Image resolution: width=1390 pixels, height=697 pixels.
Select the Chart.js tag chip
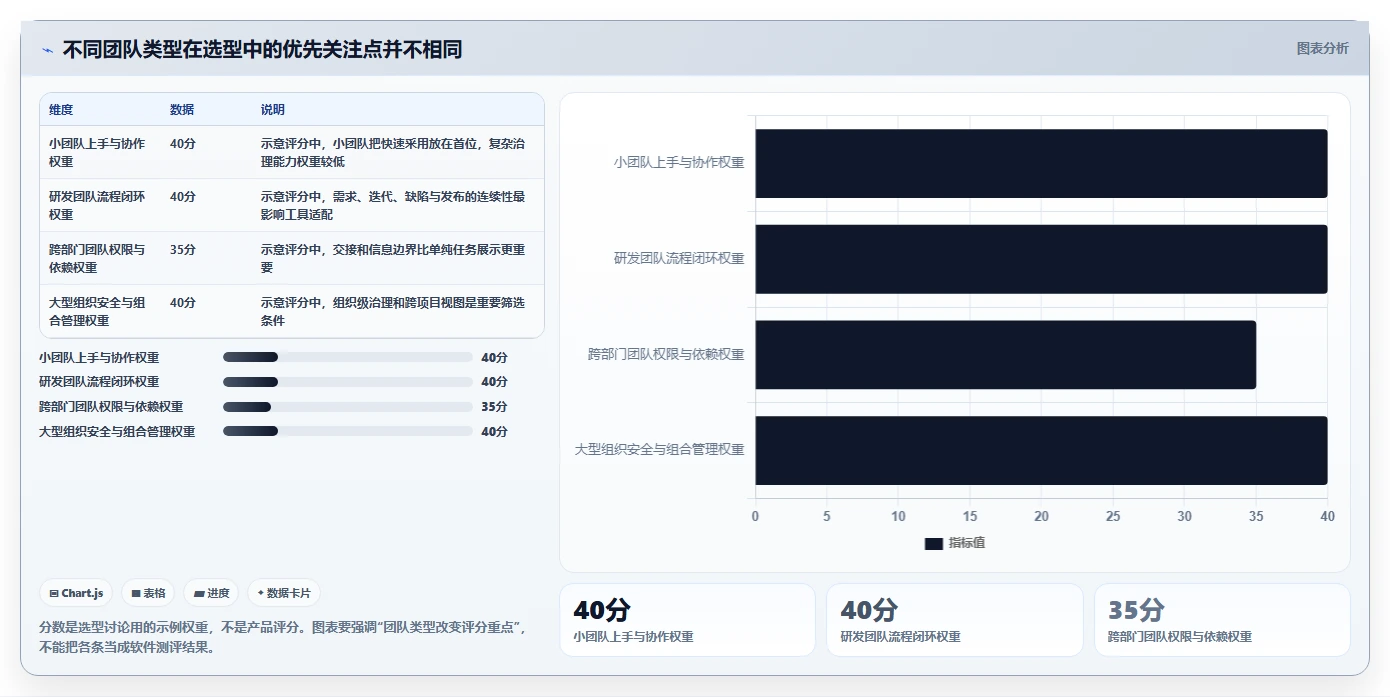pyautogui.click(x=77, y=593)
